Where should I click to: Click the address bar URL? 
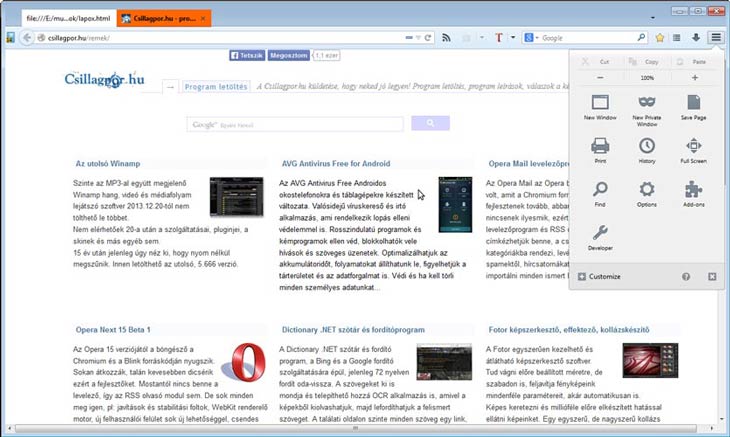click(x=79, y=38)
